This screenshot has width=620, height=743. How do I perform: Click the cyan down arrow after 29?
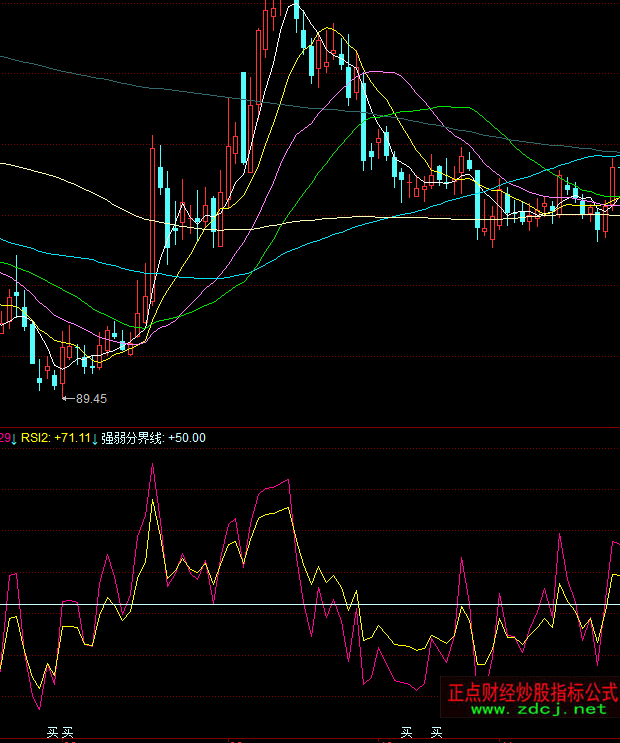[x=14, y=438]
